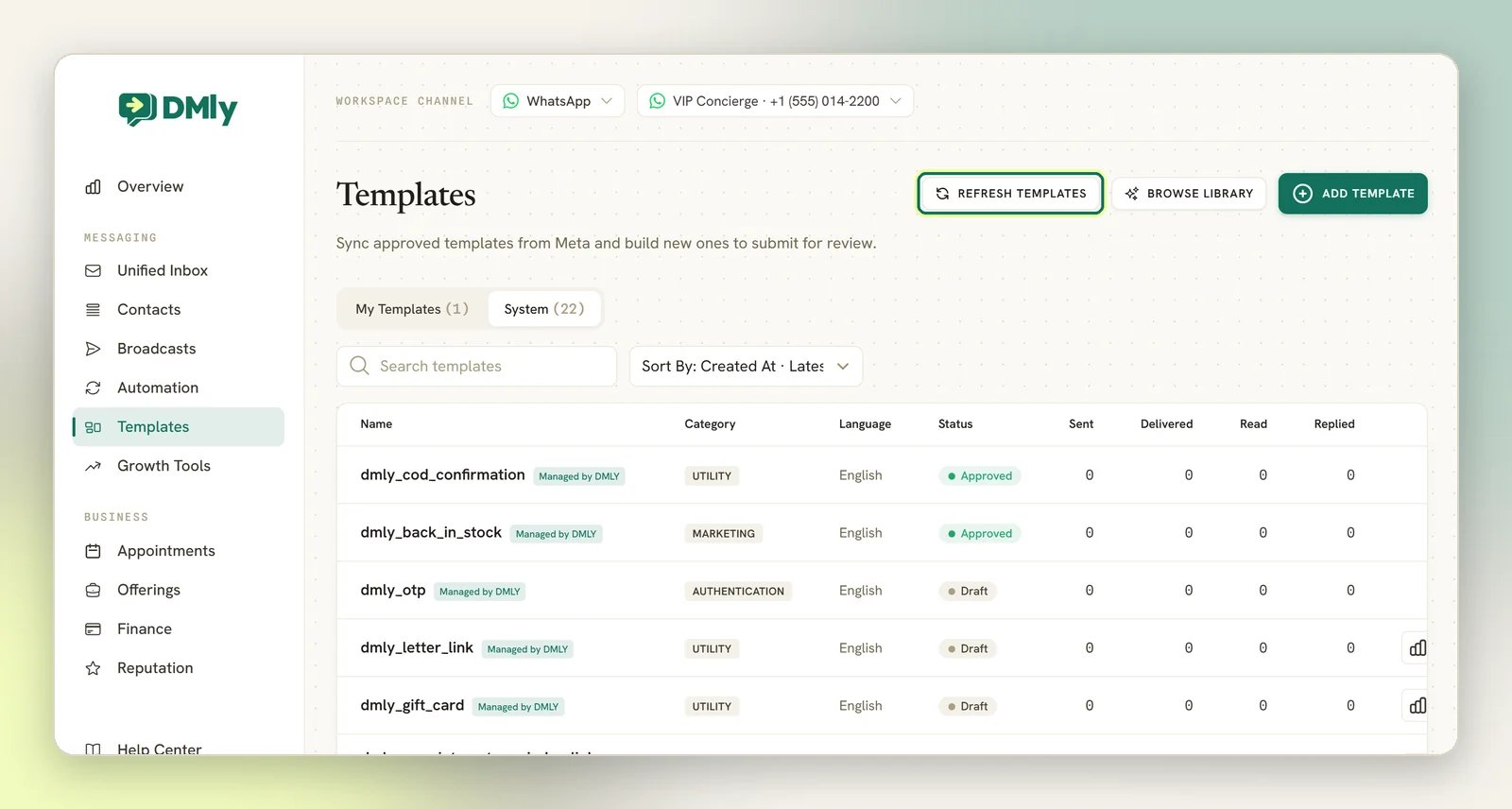Image resolution: width=1512 pixels, height=809 pixels.
Task: Click the Status column header
Action: [955, 424]
